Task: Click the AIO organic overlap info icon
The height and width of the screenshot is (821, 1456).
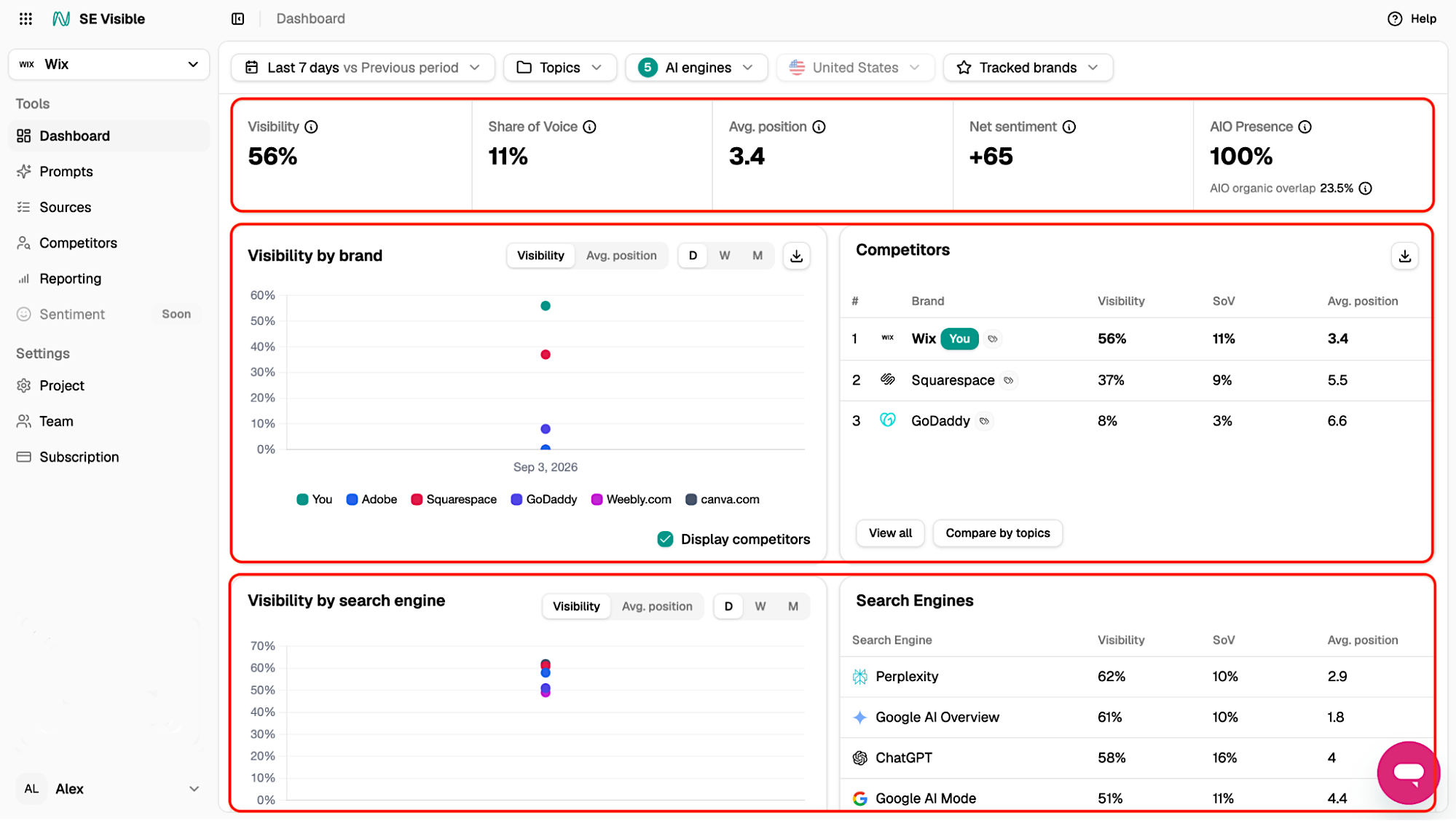Action: (x=1366, y=189)
